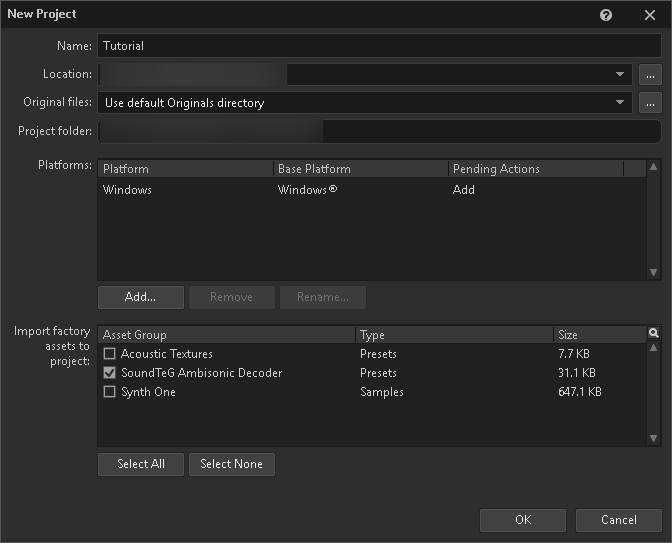Screen dimensions: 672x543
Task: Click the search icon in Asset Group list
Action: 653,333
